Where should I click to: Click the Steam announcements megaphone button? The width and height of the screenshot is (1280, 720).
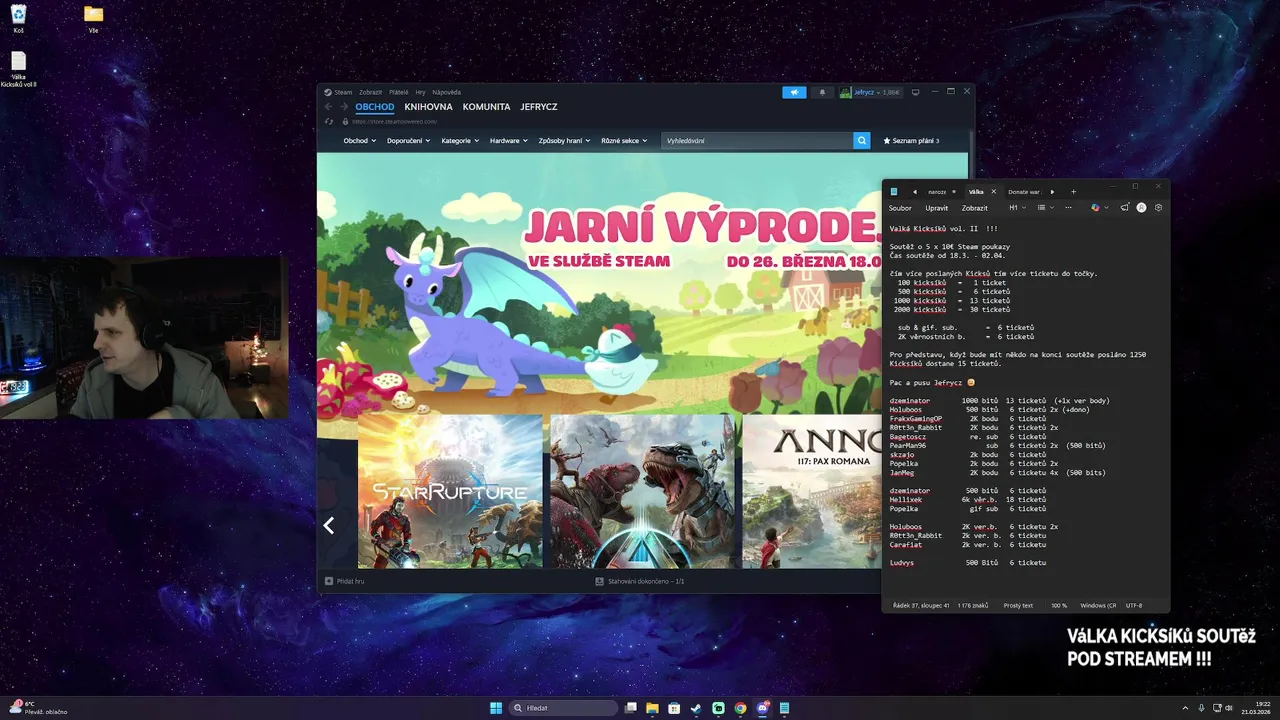[794, 92]
